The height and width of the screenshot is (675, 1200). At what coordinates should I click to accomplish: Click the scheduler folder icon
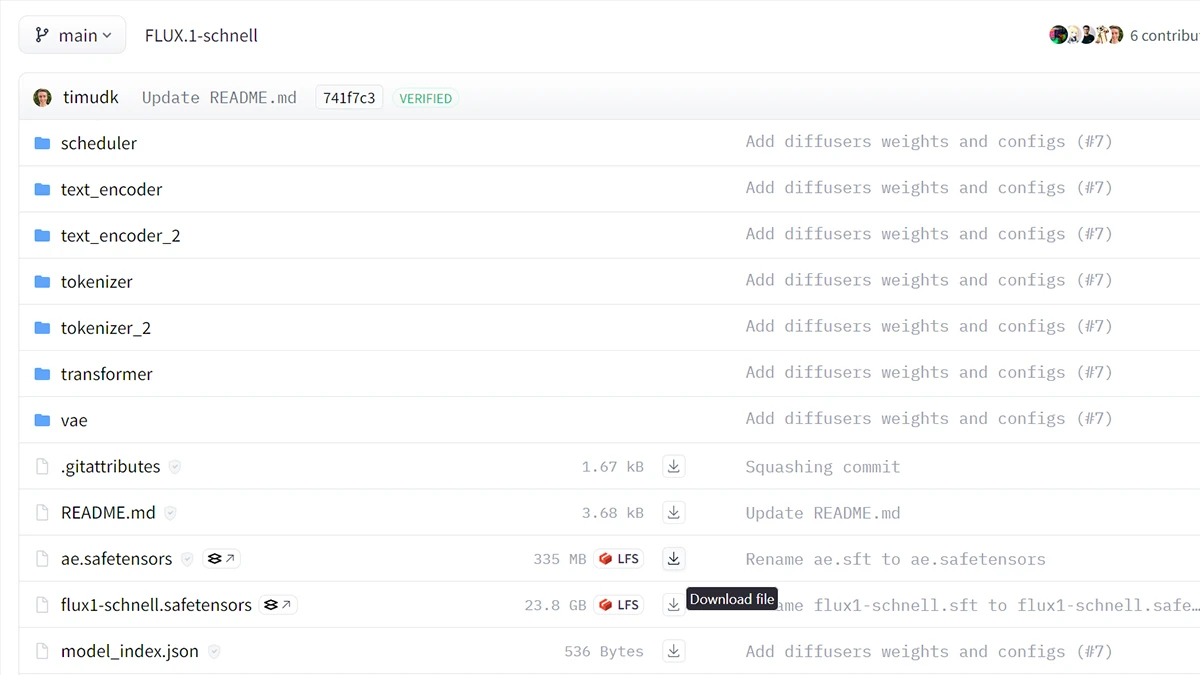coord(42,143)
